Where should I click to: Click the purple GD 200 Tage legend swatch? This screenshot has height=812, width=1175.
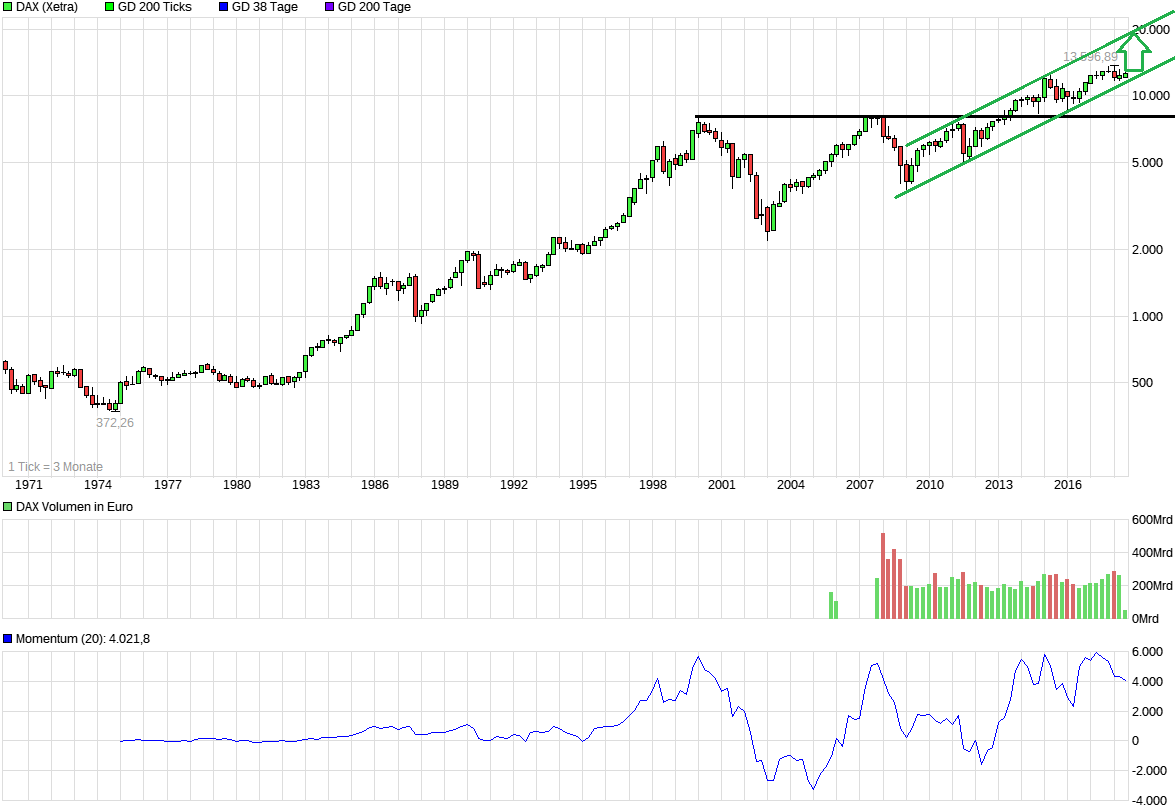(330, 7)
